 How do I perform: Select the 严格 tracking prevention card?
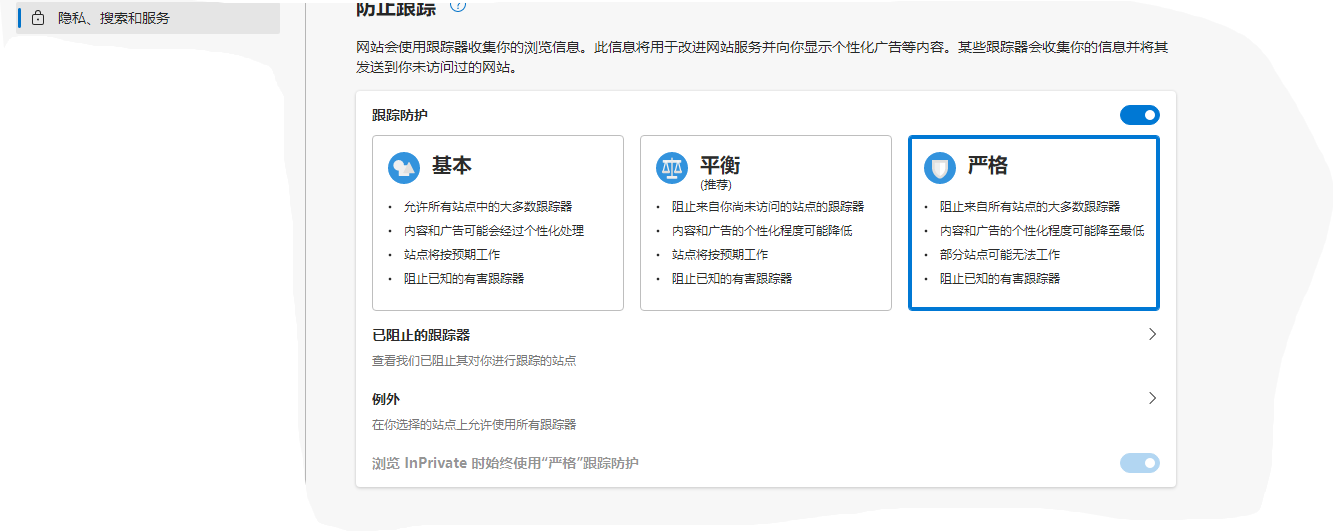[1034, 223]
